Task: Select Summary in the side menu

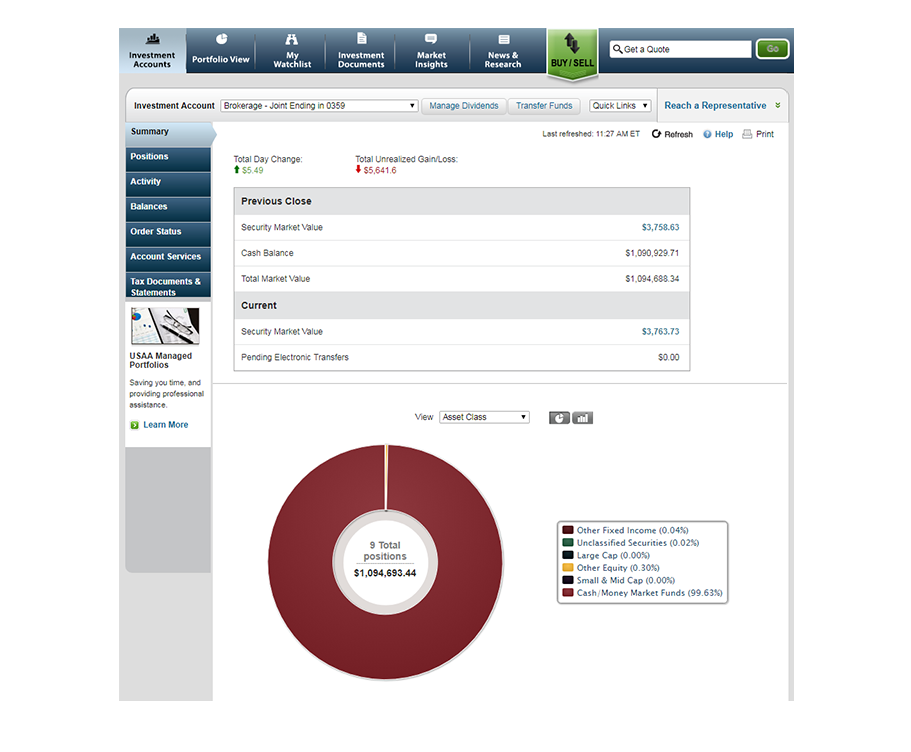Action: (168, 133)
